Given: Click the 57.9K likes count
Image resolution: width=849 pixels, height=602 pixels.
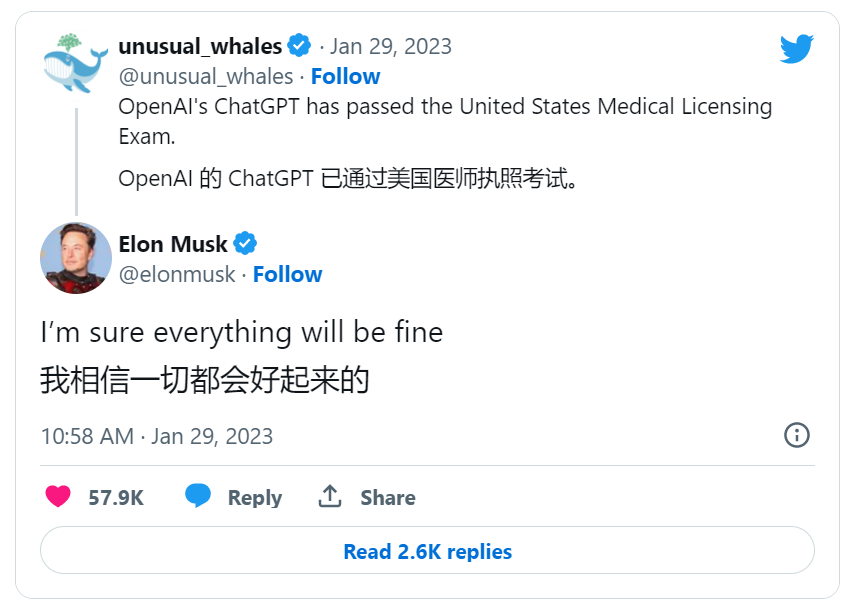Looking at the screenshot, I should point(116,497).
